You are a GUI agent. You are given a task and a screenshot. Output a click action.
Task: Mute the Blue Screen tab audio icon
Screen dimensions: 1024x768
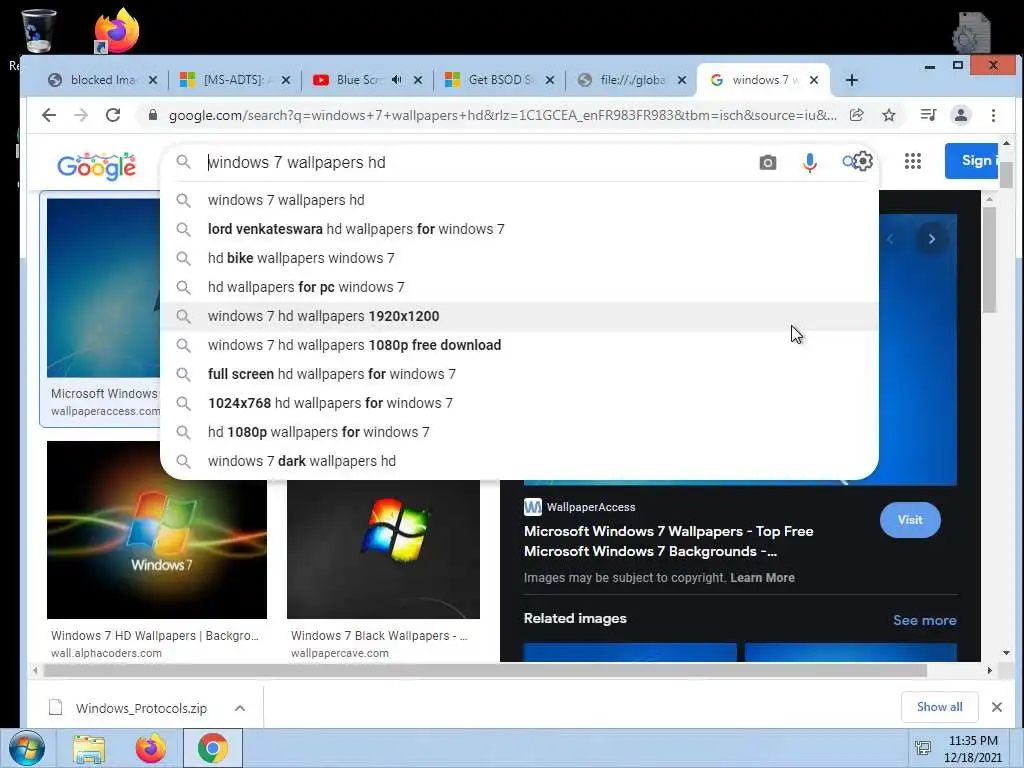click(x=396, y=80)
